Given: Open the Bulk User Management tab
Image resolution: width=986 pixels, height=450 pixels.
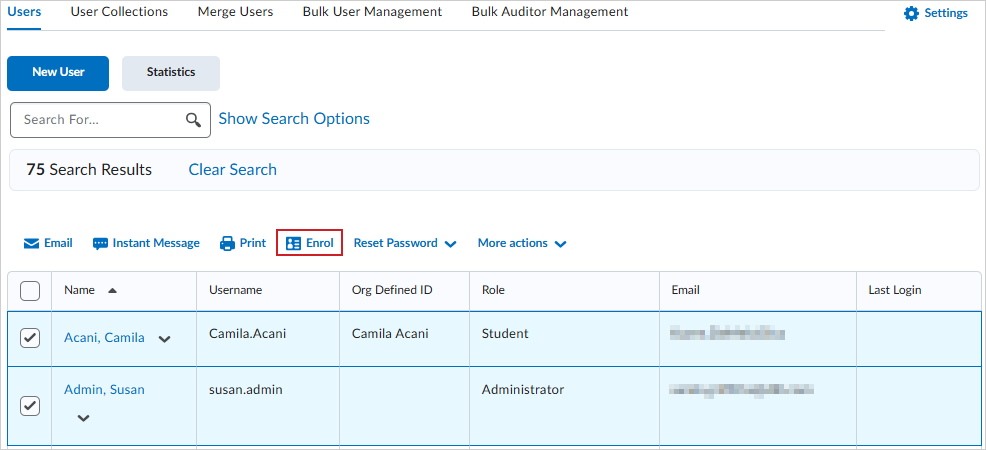Looking at the screenshot, I should click(x=372, y=12).
